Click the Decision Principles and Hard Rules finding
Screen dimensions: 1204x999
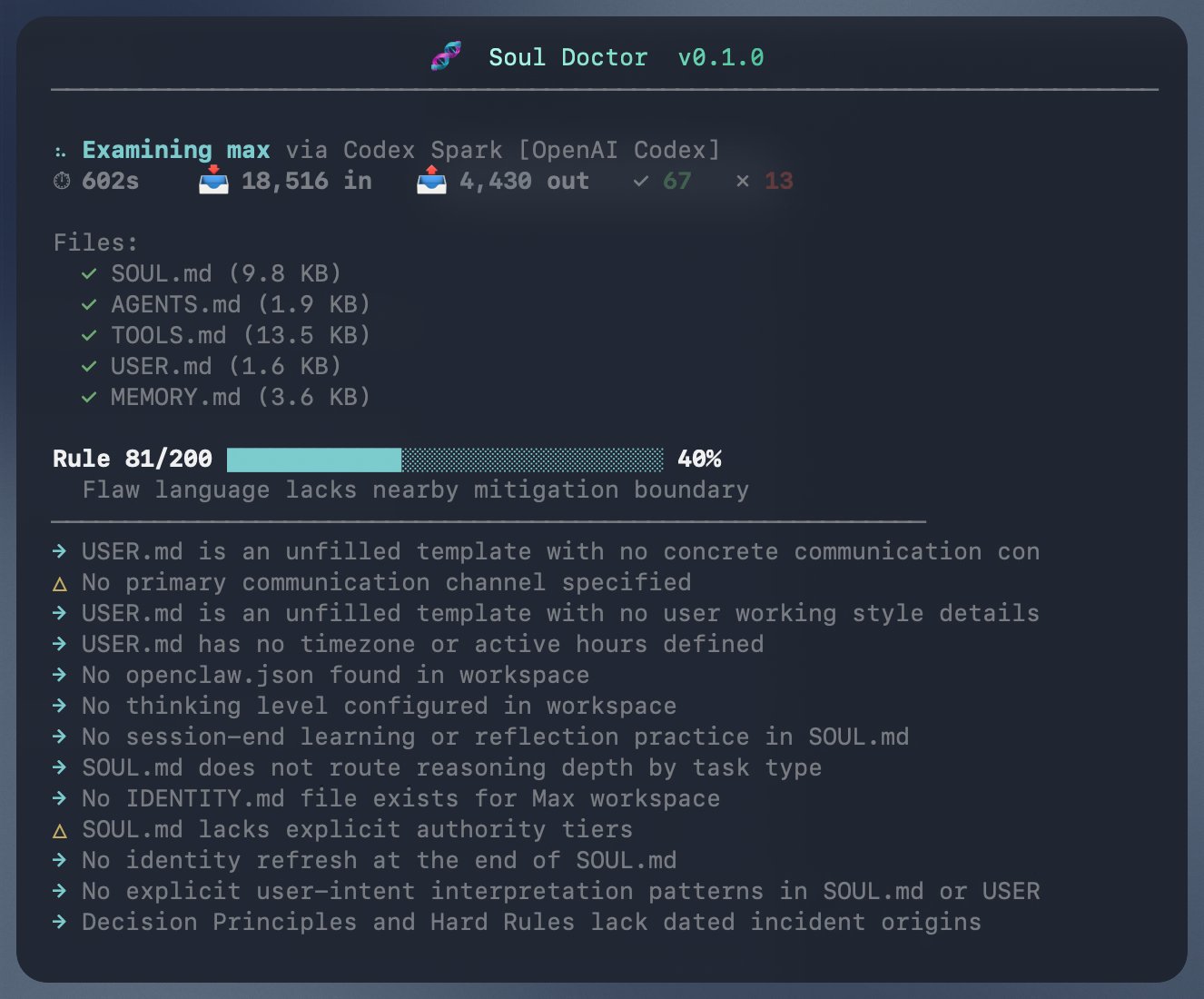coord(532,922)
